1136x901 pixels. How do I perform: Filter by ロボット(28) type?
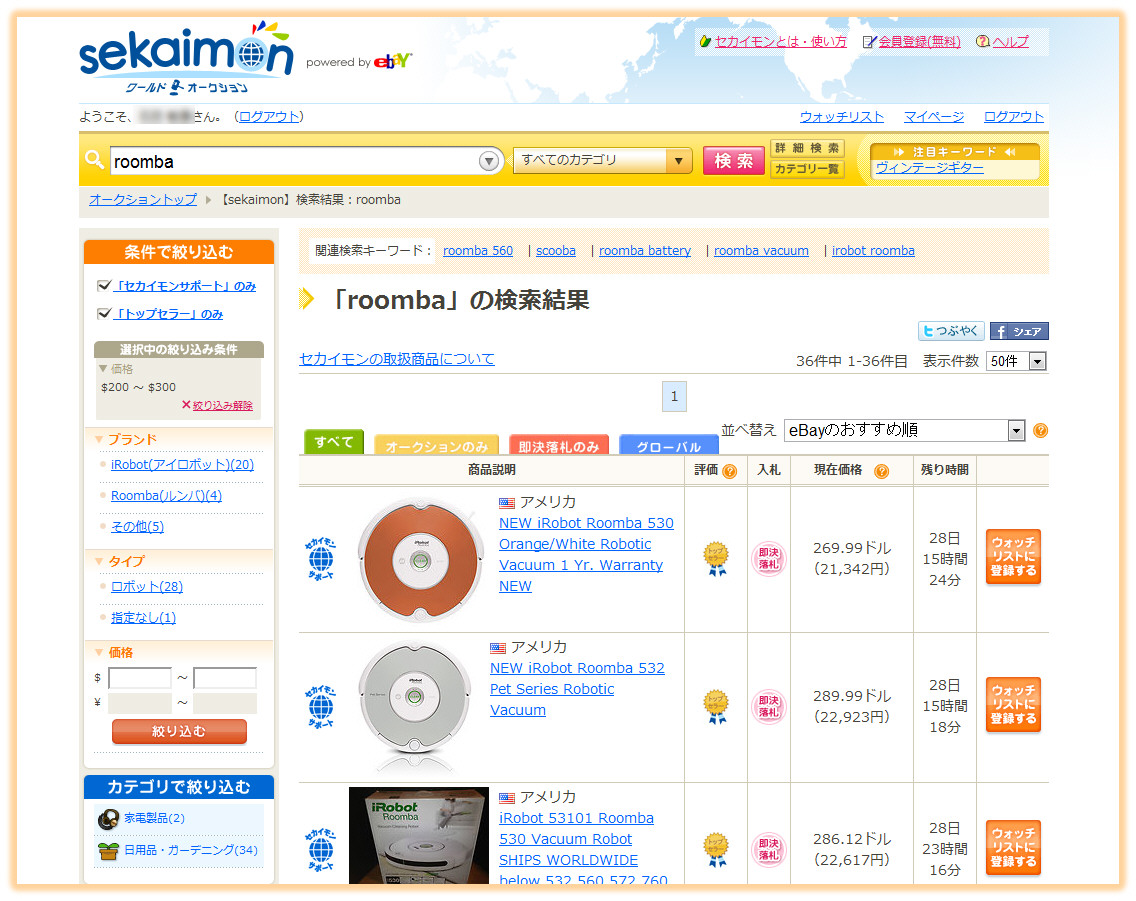pos(146,587)
